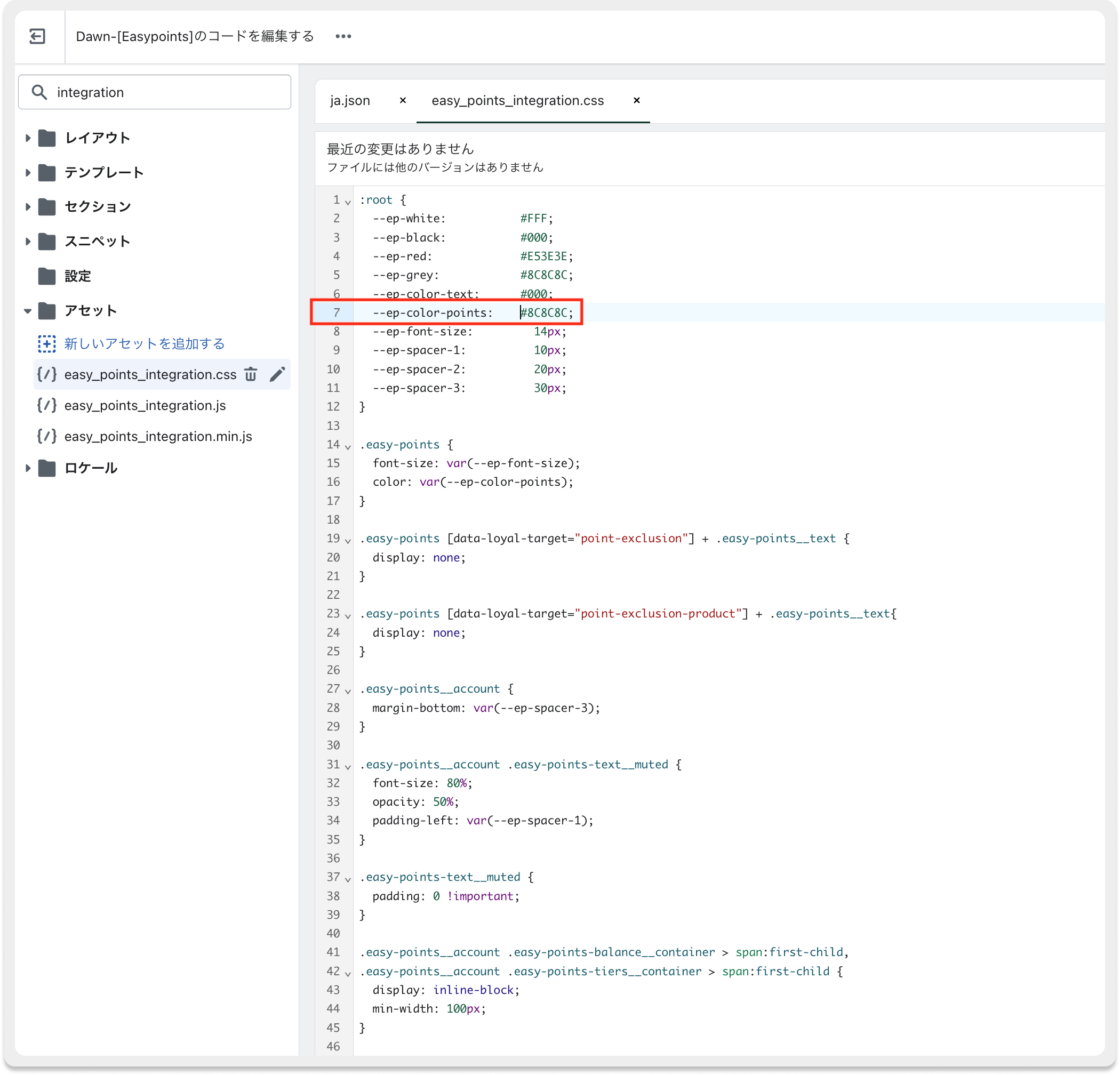Switch to the ja.json tab
The image size is (1120, 1075).
coord(350,101)
